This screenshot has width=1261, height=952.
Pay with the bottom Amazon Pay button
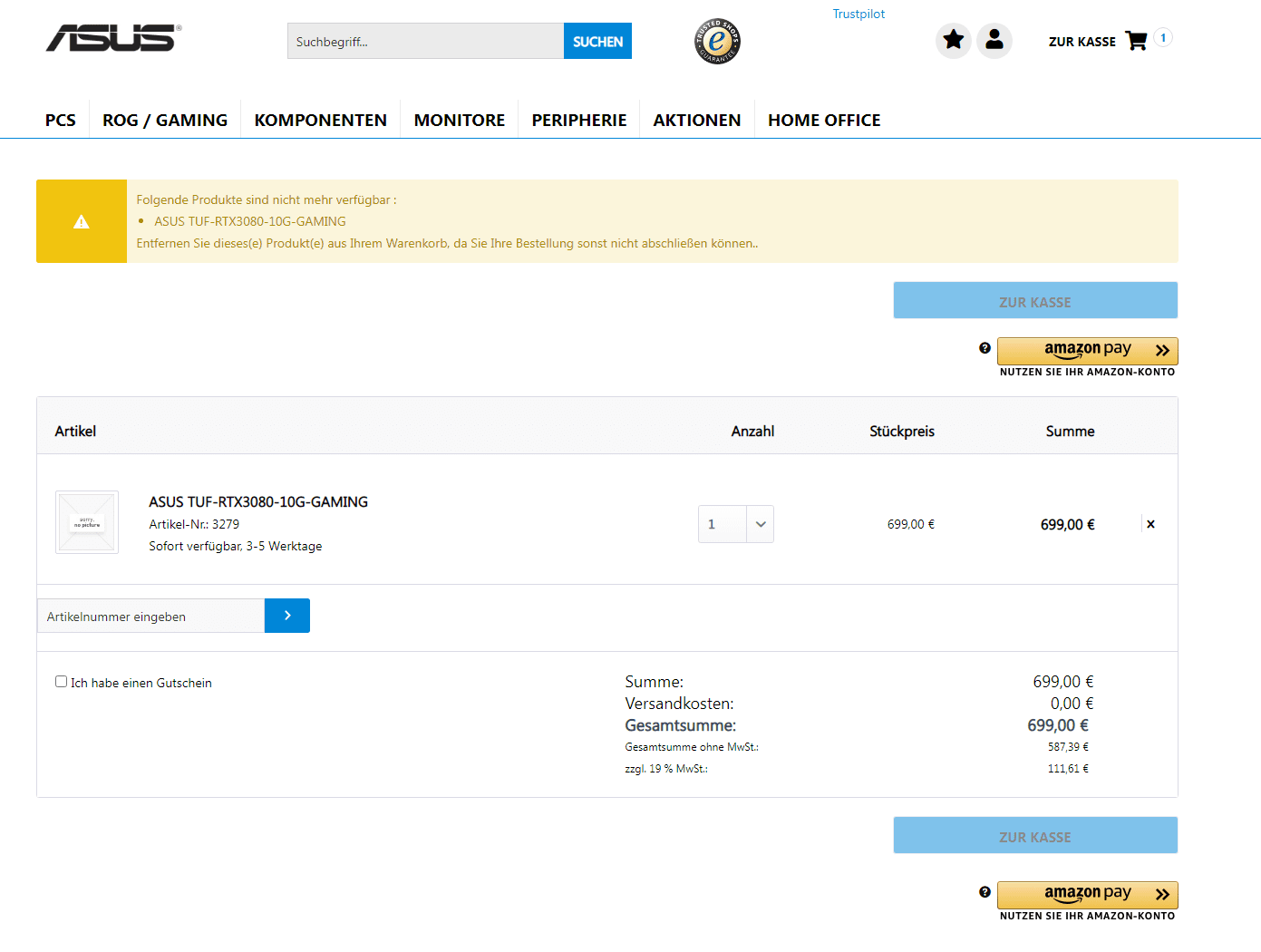pos(1087,894)
